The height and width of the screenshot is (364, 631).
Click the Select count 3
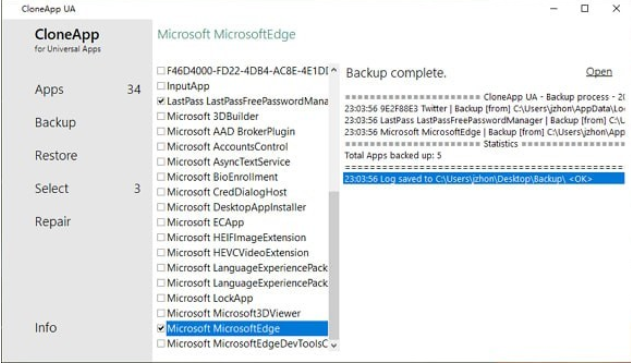pyautogui.click(x=137, y=188)
